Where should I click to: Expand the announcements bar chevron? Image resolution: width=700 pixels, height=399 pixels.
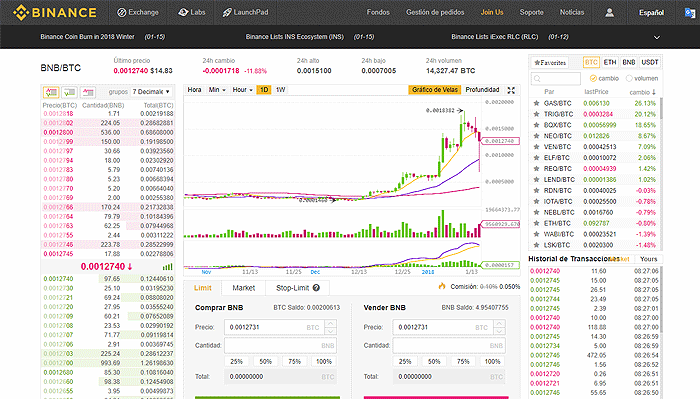pyautogui.click(x=657, y=37)
